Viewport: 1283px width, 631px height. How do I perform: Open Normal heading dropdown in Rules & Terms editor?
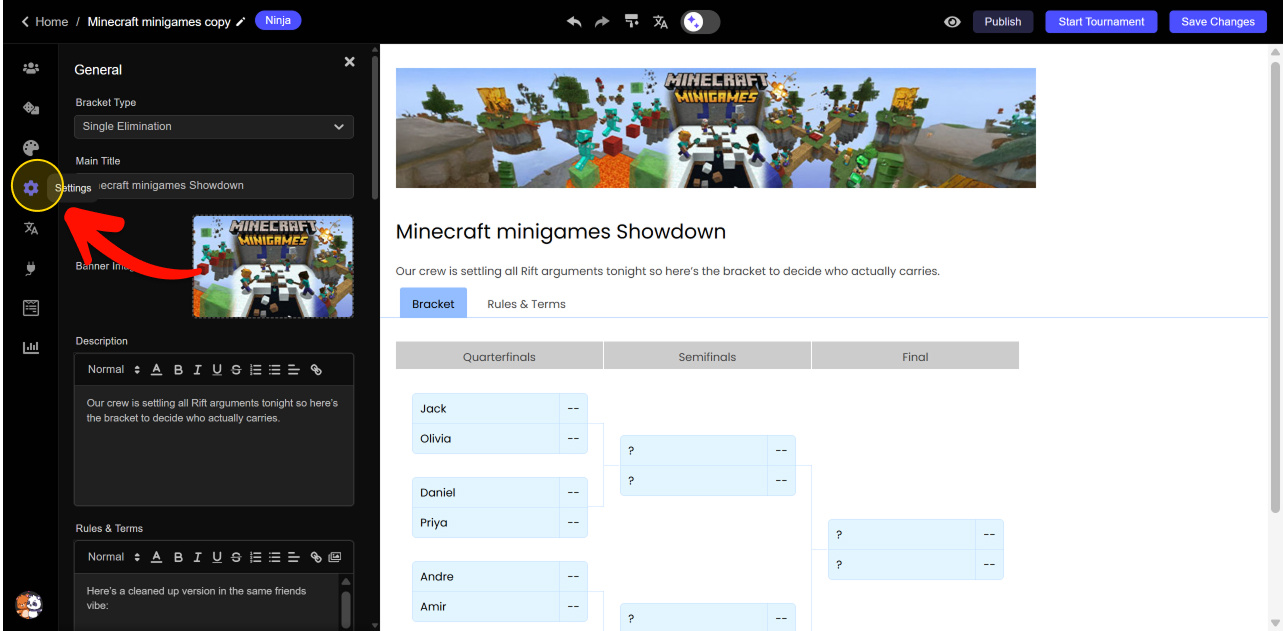(113, 557)
